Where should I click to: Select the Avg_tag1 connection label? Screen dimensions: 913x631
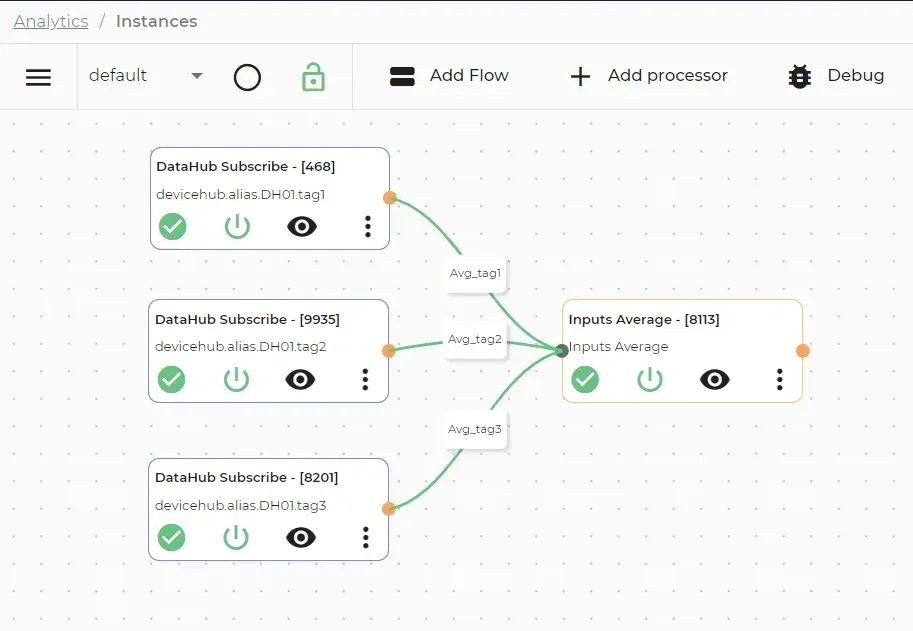(475, 273)
